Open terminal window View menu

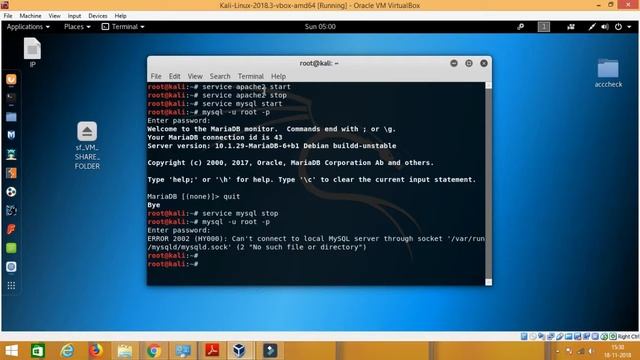195,76
